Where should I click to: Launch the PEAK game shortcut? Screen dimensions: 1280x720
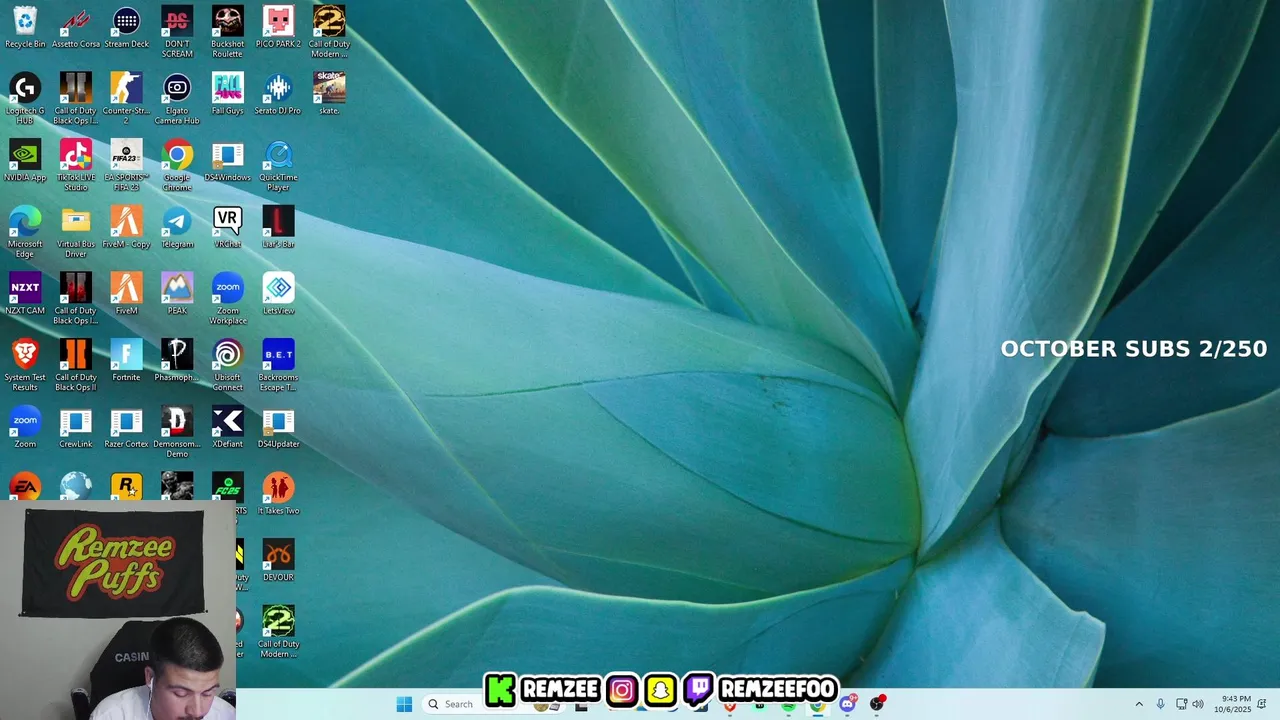pos(177,293)
